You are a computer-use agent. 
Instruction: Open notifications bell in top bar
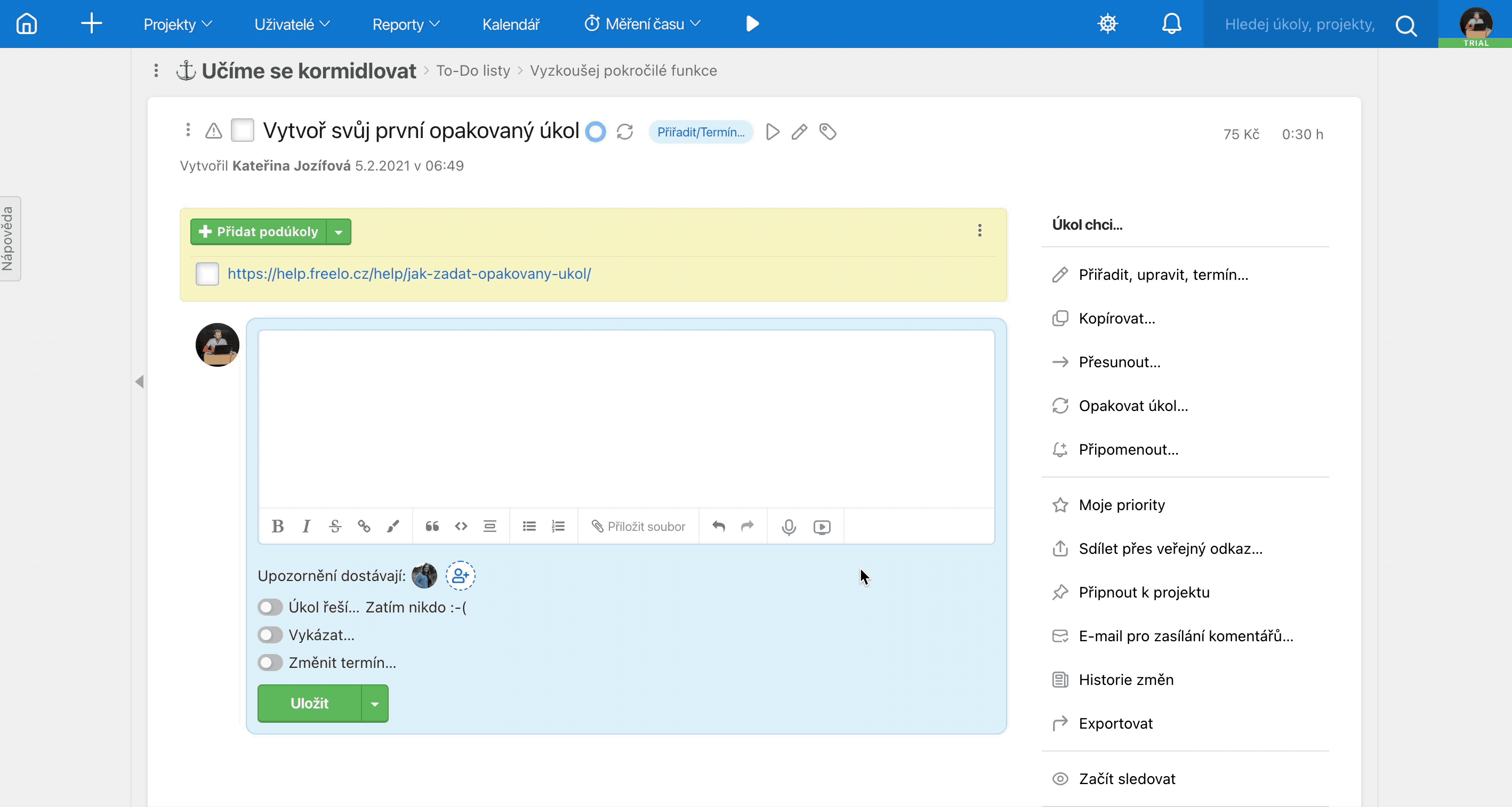(1171, 24)
